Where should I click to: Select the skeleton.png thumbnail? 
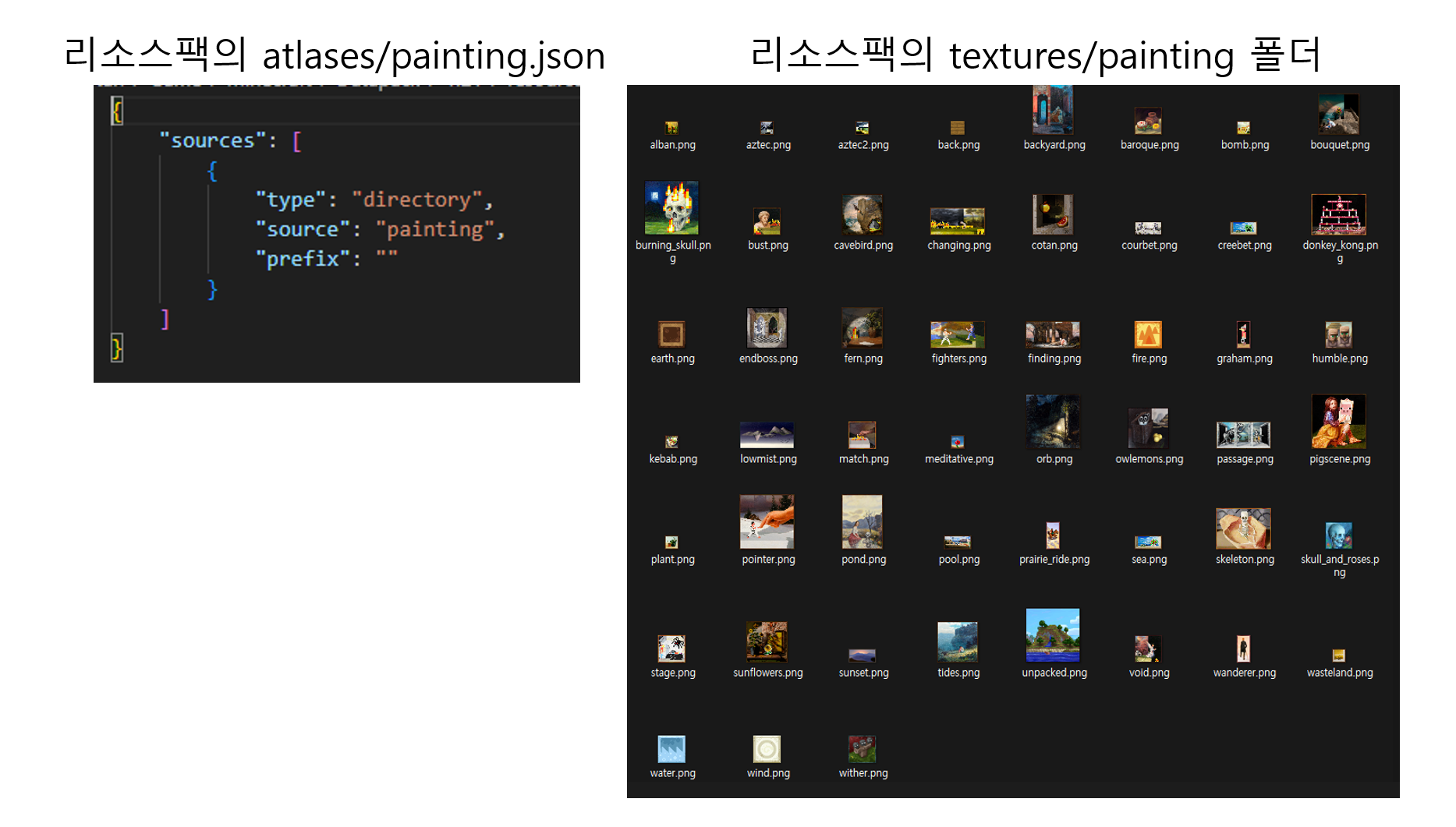pyautogui.click(x=1244, y=528)
